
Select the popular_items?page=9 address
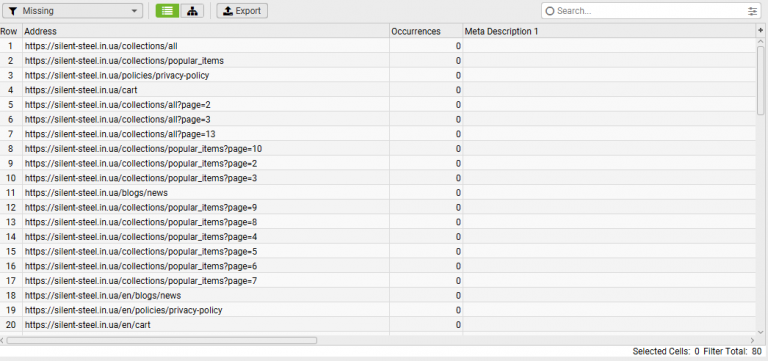[141, 208]
